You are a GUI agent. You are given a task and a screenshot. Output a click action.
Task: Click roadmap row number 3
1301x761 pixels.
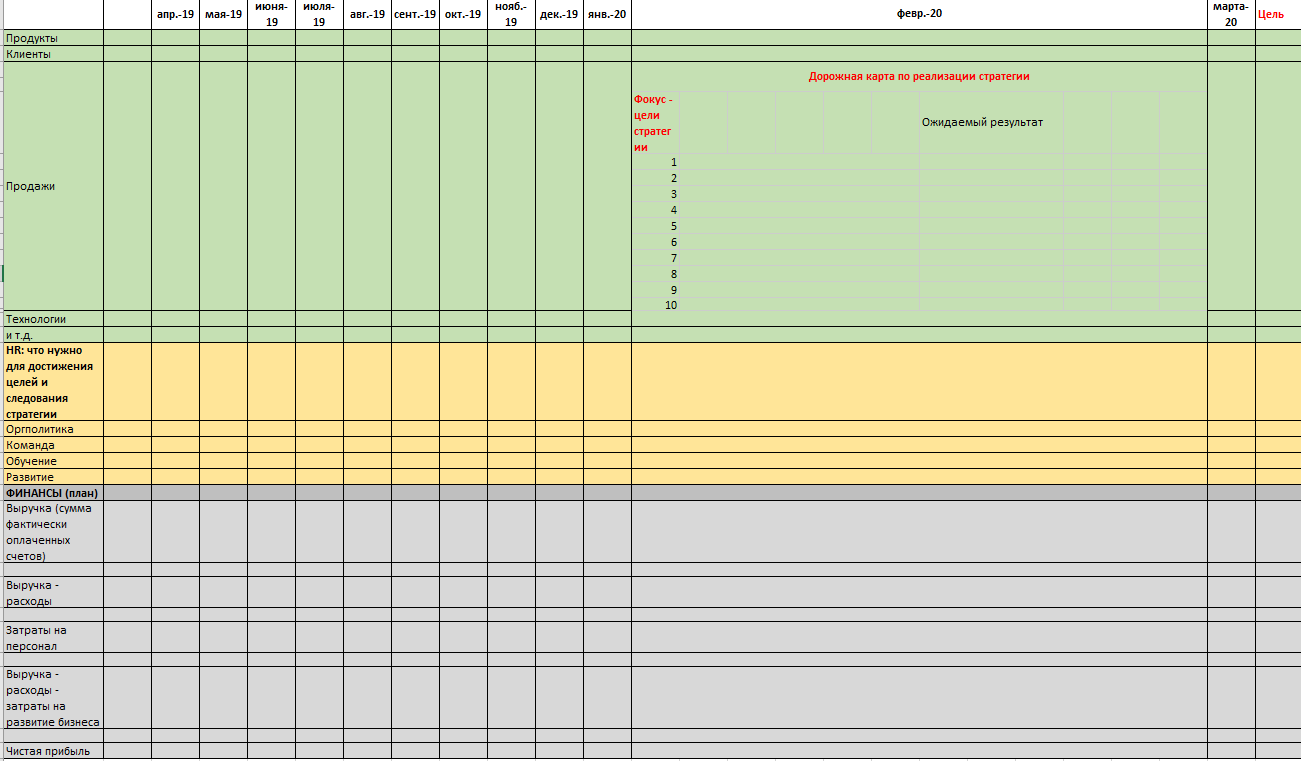(x=655, y=194)
